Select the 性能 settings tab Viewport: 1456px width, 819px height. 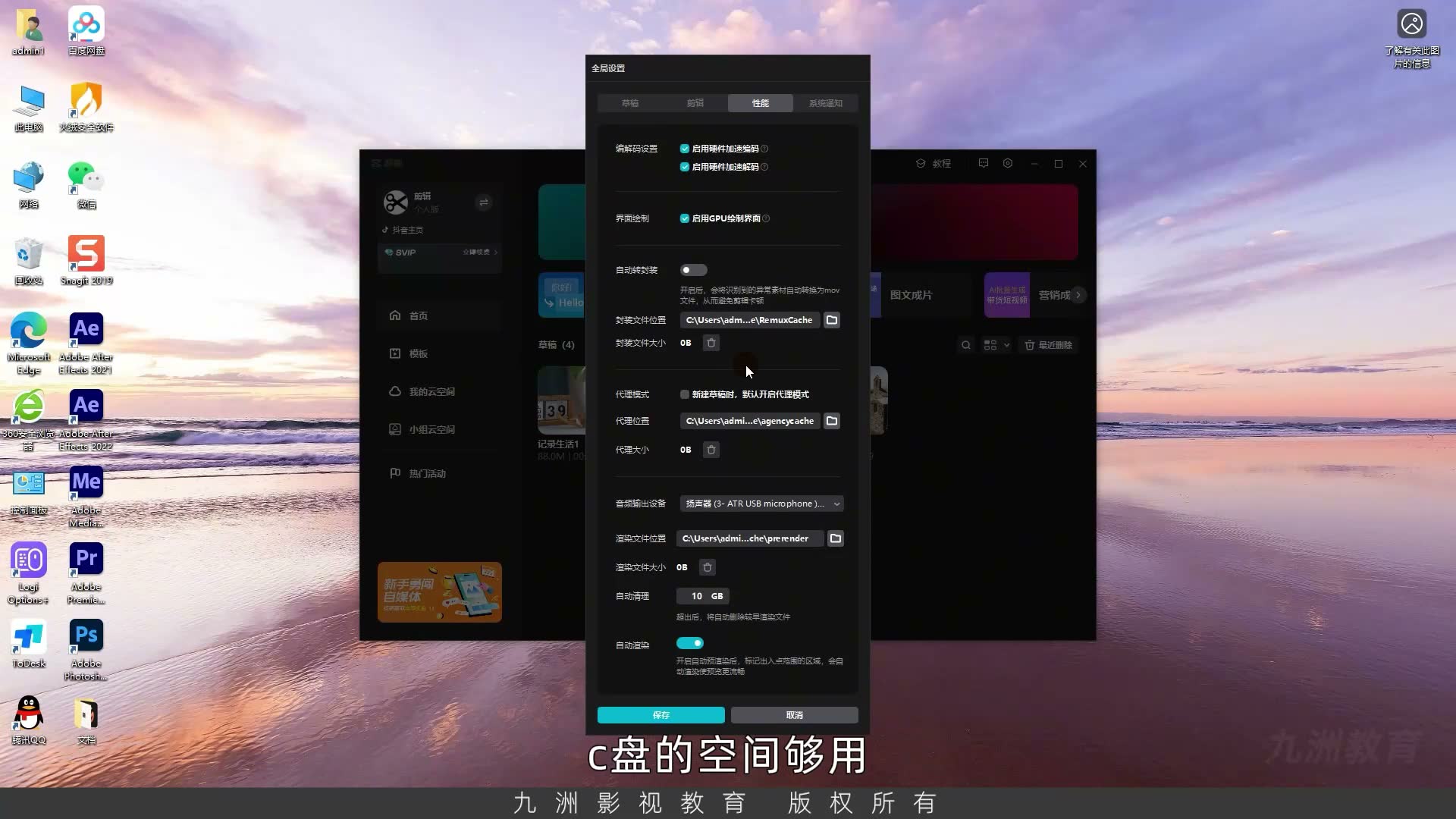(761, 103)
